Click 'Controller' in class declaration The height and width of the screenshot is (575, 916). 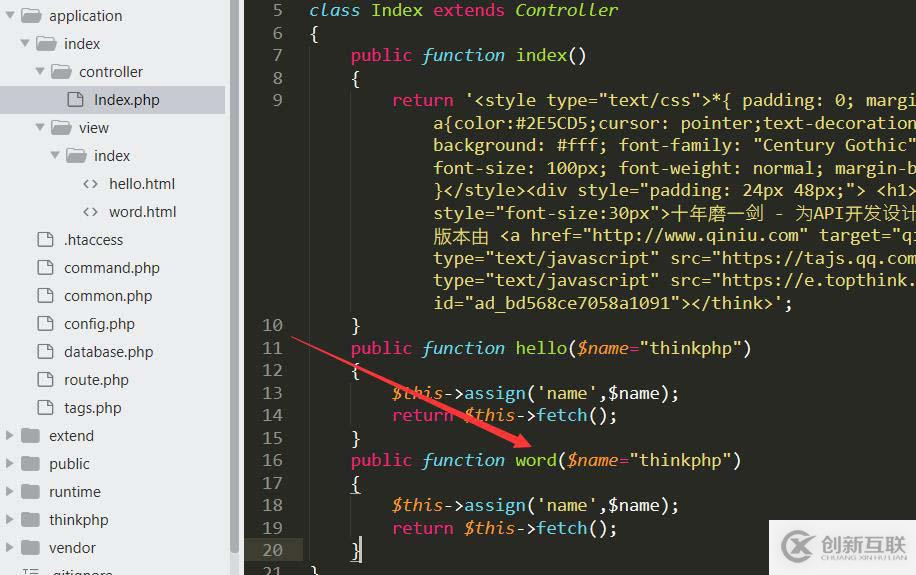(566, 10)
